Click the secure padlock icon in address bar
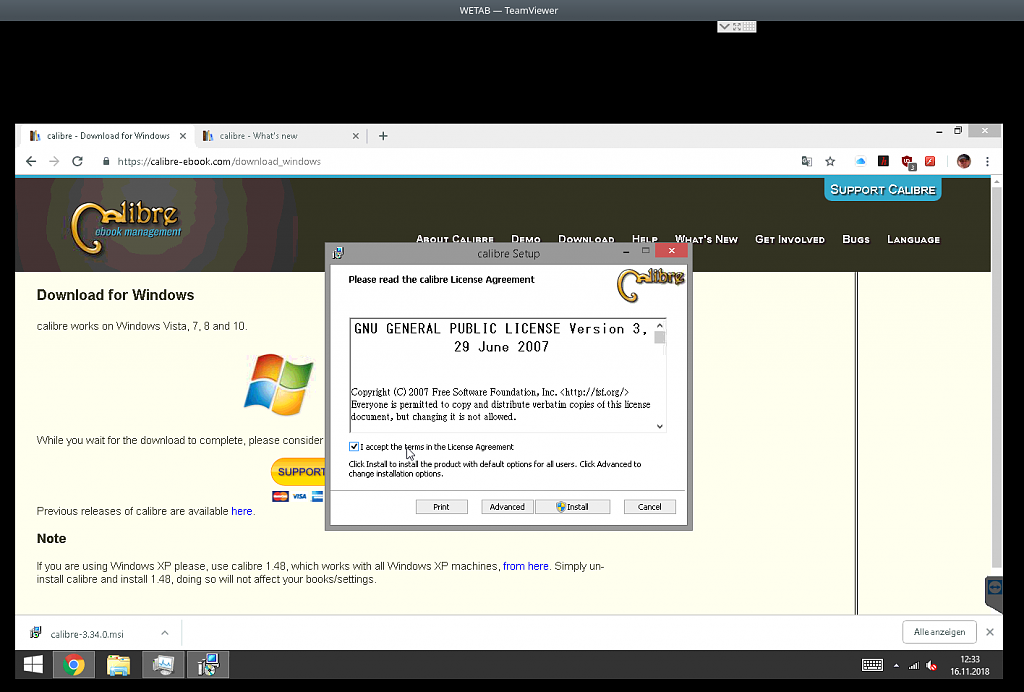The width and height of the screenshot is (1024, 692). click(106, 161)
